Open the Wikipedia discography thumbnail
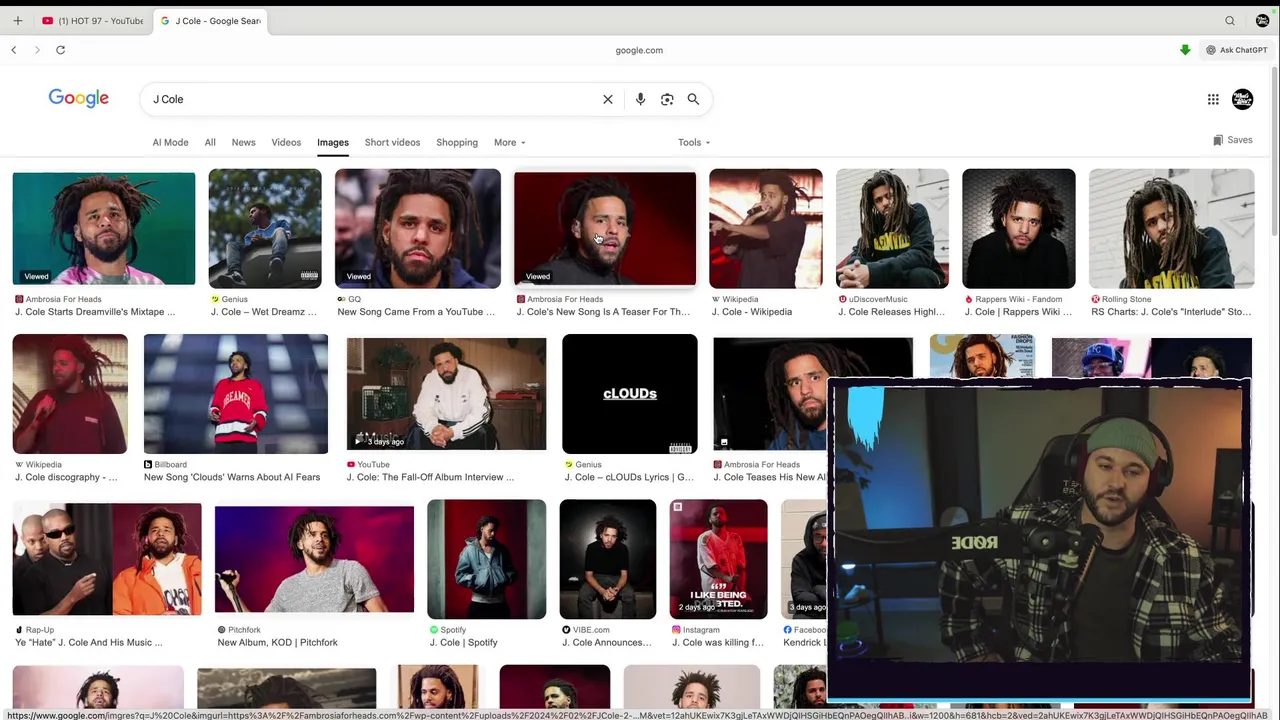 click(x=70, y=394)
